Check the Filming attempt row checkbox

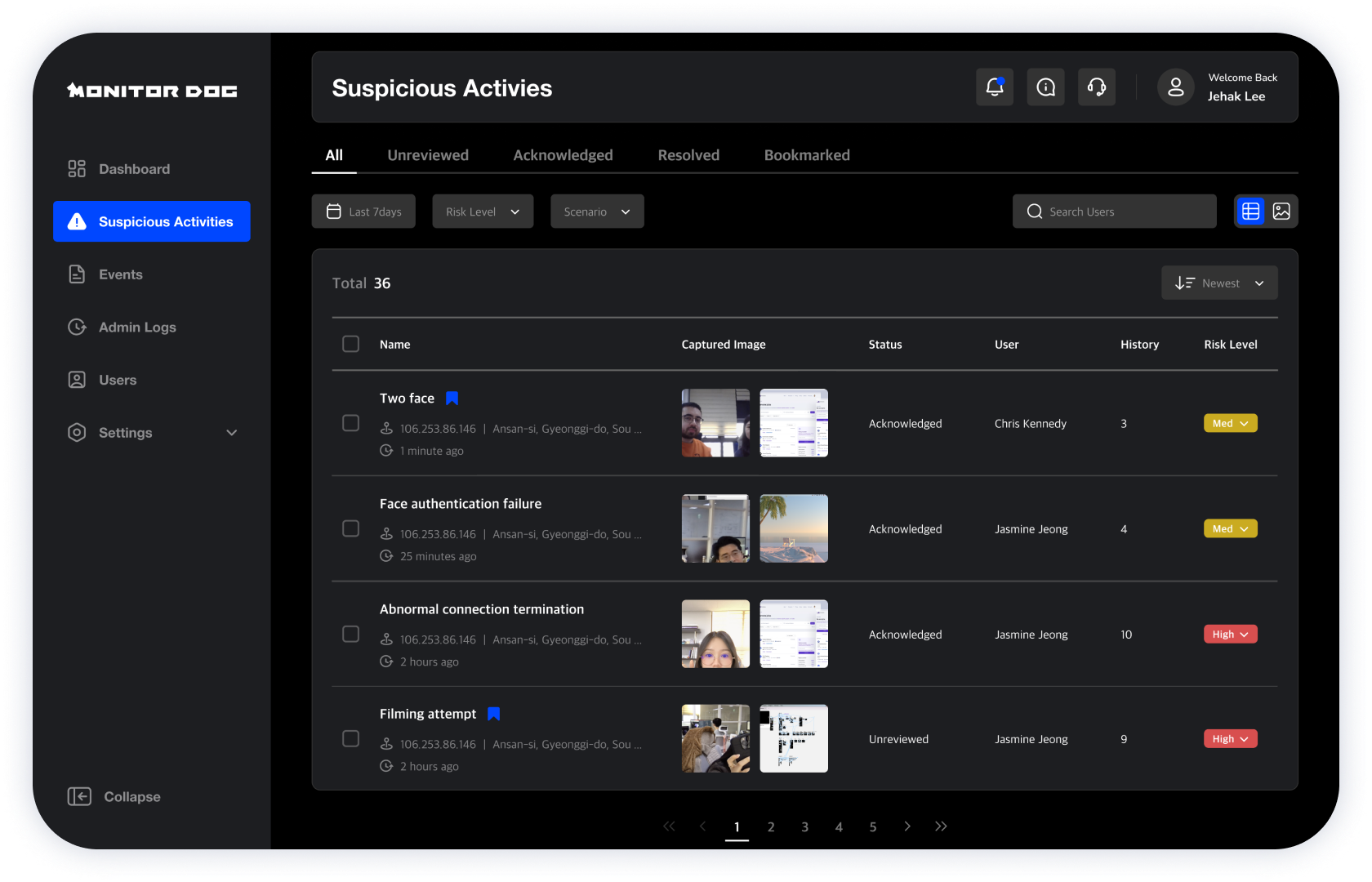(350, 738)
